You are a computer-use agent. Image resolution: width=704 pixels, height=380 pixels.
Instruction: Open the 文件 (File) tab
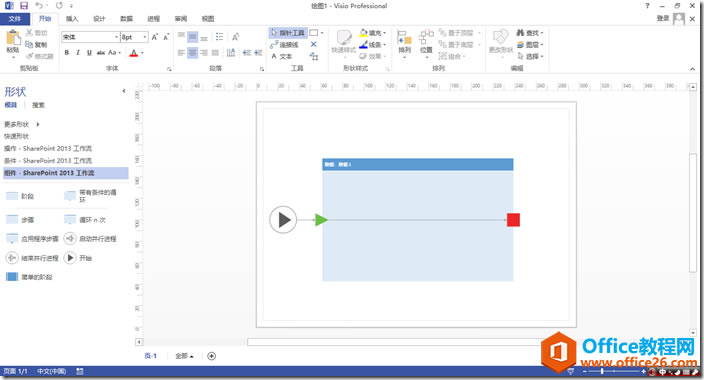(15, 18)
